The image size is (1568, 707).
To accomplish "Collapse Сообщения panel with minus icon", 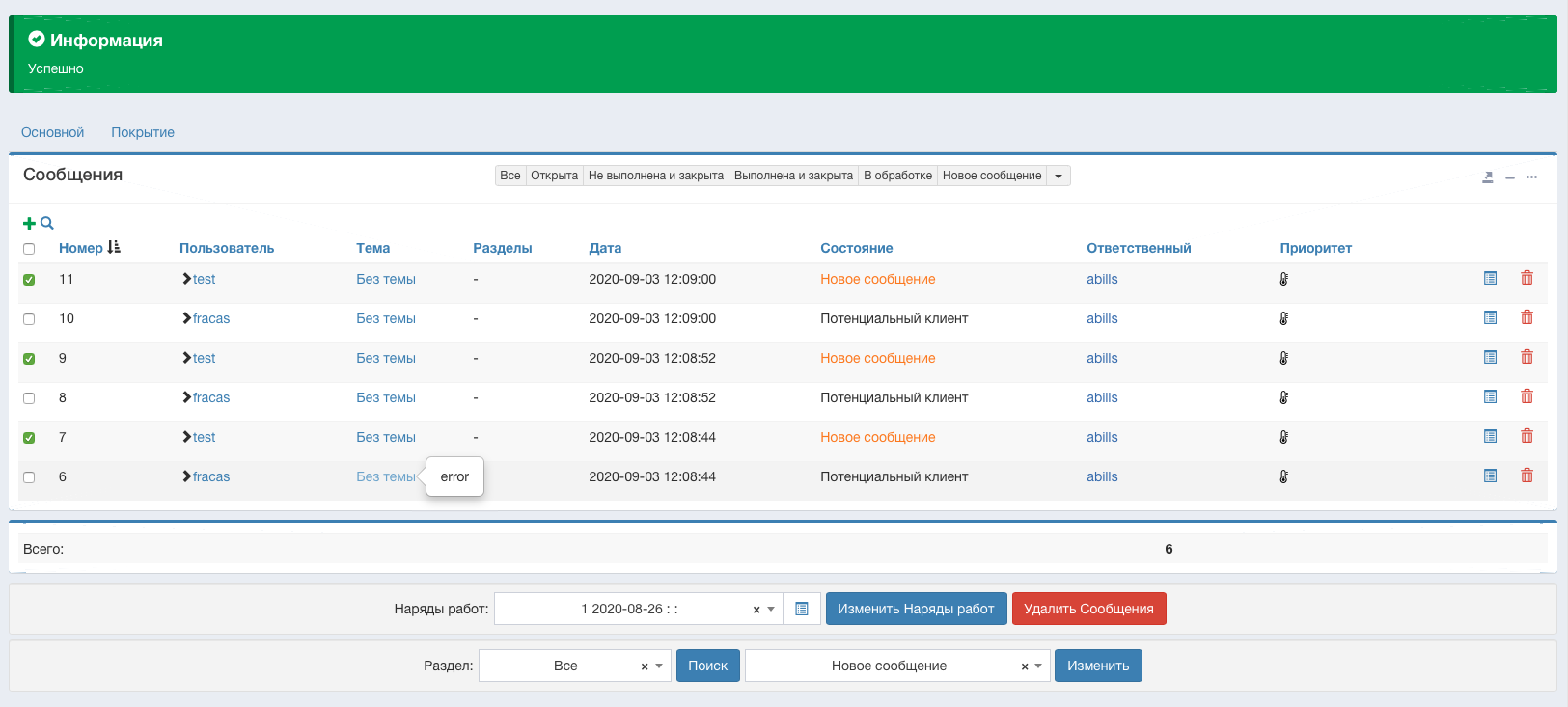I will [1509, 177].
